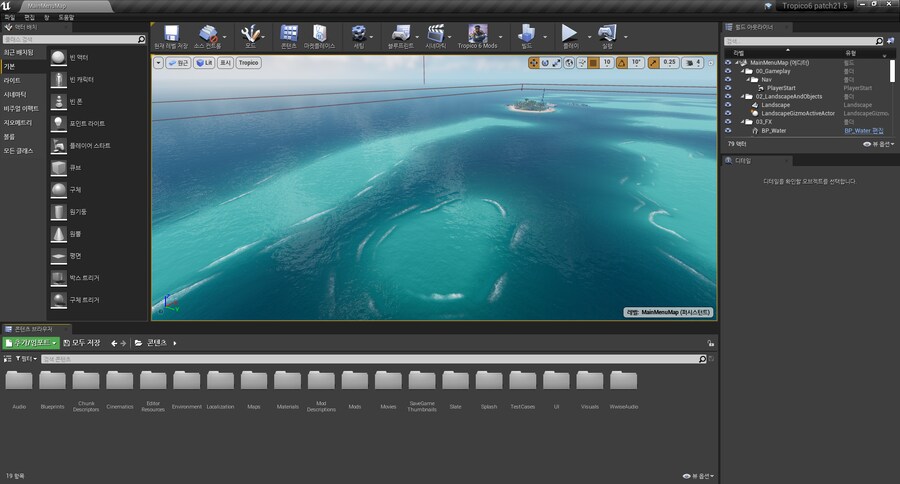Open the Modes tools icon
900x484 pixels.
coord(250,34)
